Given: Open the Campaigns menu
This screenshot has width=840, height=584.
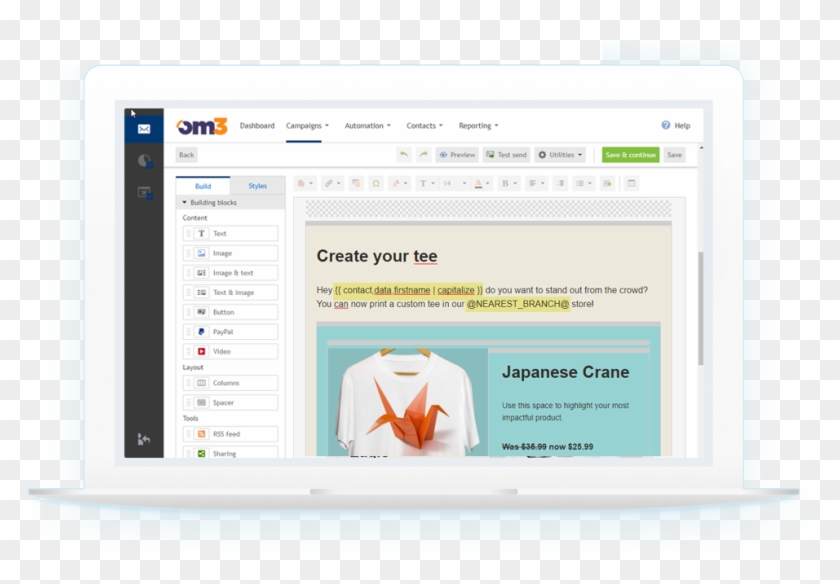Looking at the screenshot, I should pos(308,125).
